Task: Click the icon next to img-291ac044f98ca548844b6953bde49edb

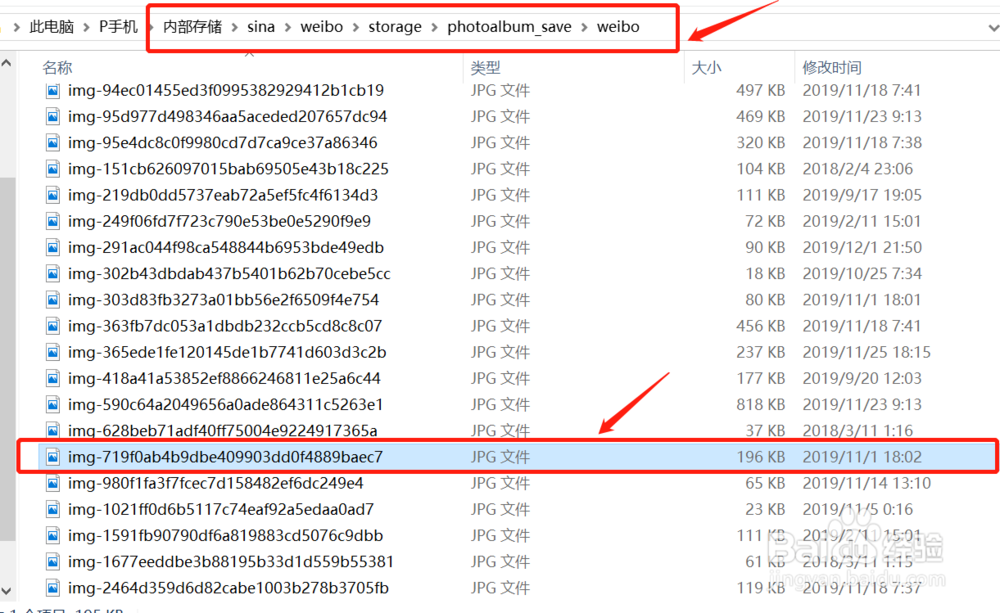Action: tap(53, 247)
